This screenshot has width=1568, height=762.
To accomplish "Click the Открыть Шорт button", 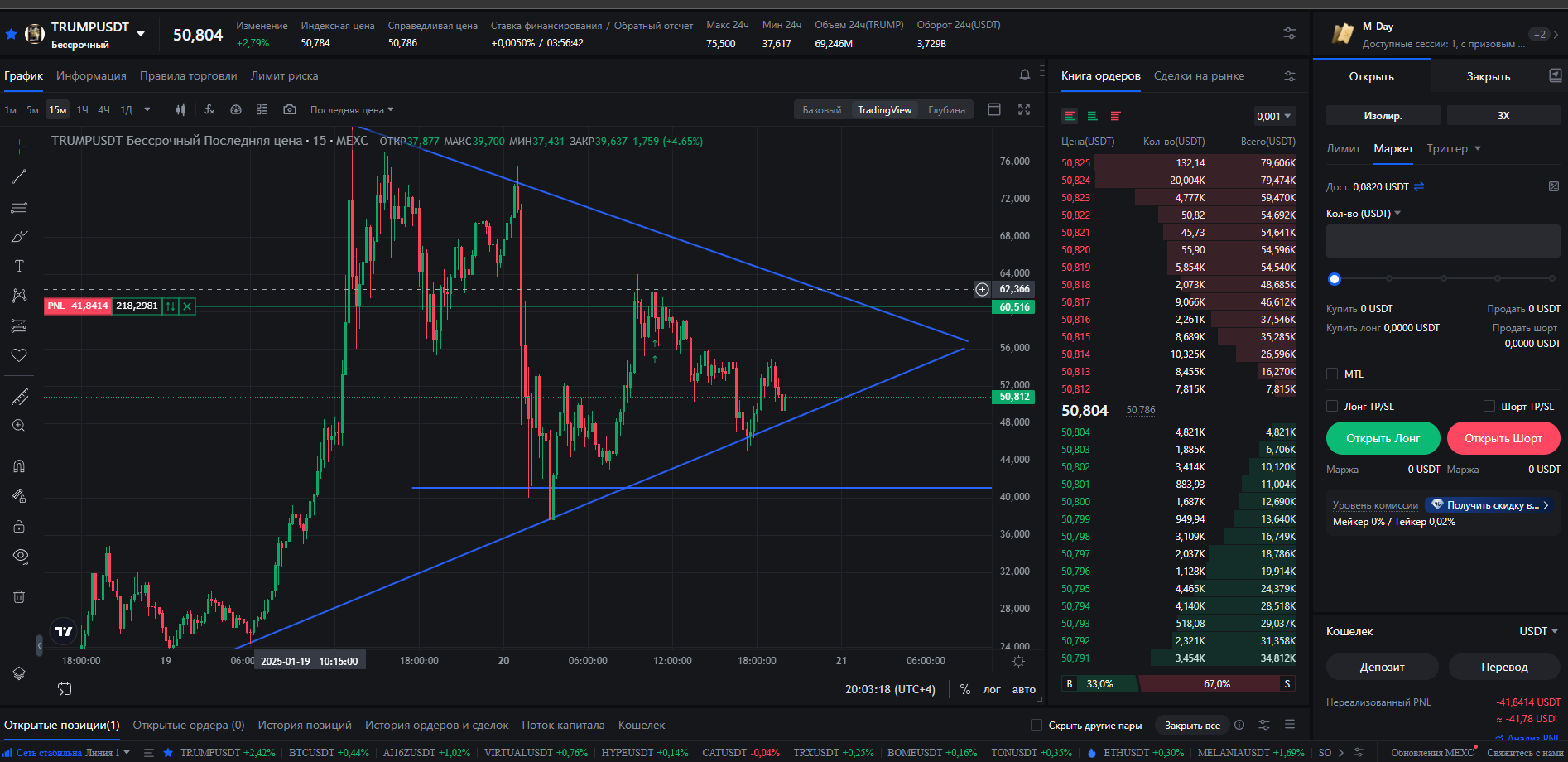I will 1503,438.
